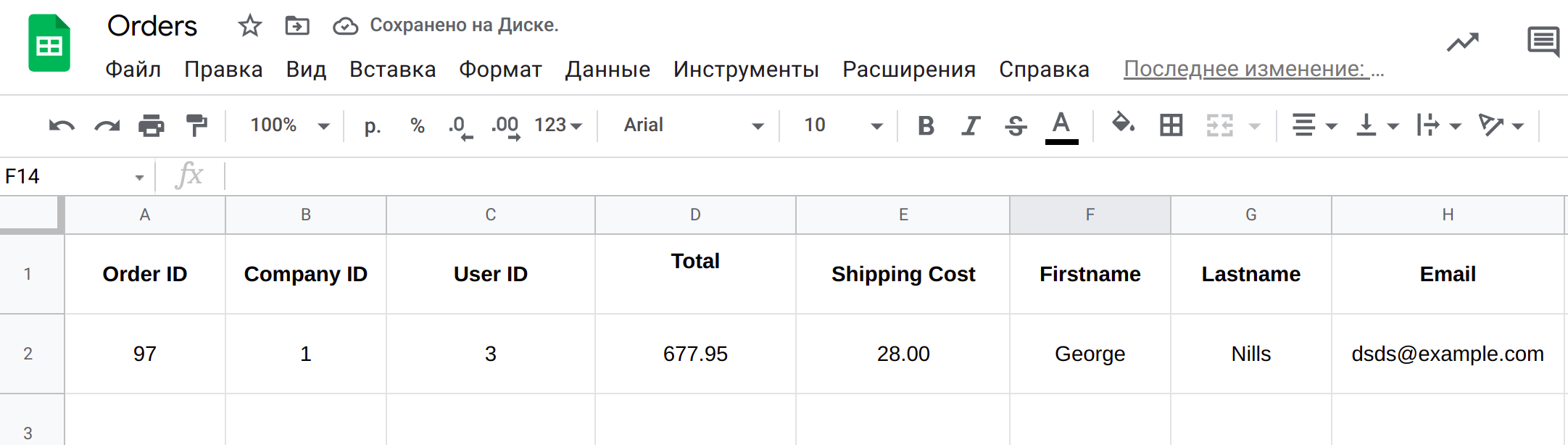Screen dimensions: 1568x445
Task: Open the comment history icon
Action: [x=1543, y=41]
